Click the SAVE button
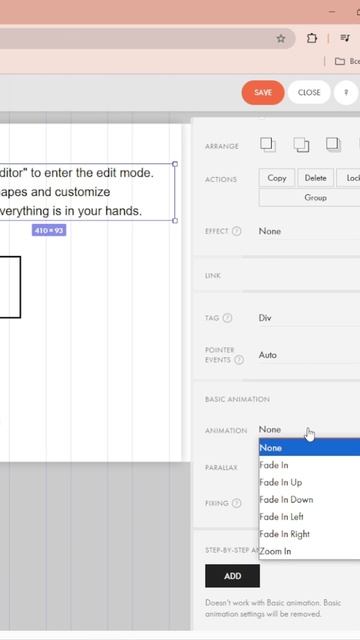 click(263, 92)
